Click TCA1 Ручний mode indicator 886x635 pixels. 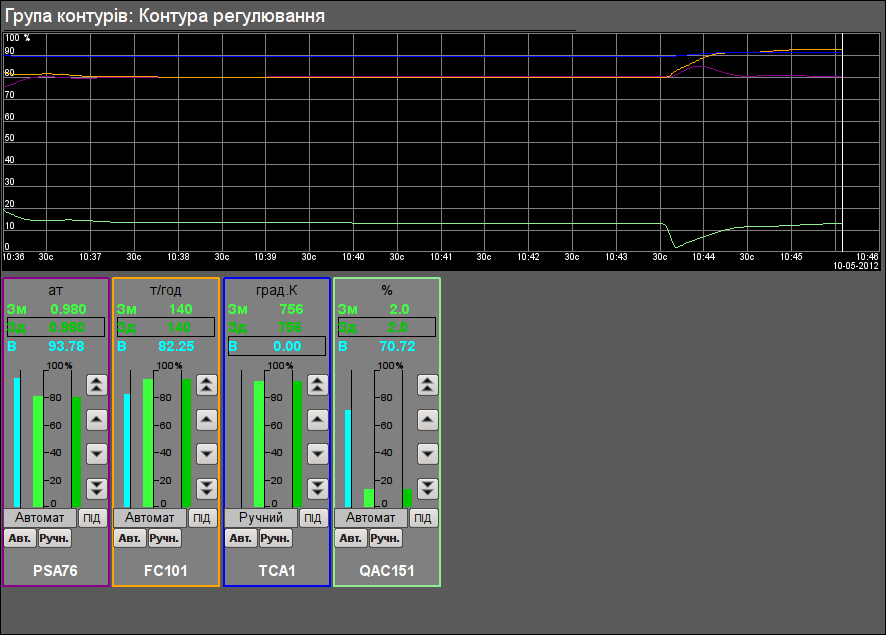[261, 518]
